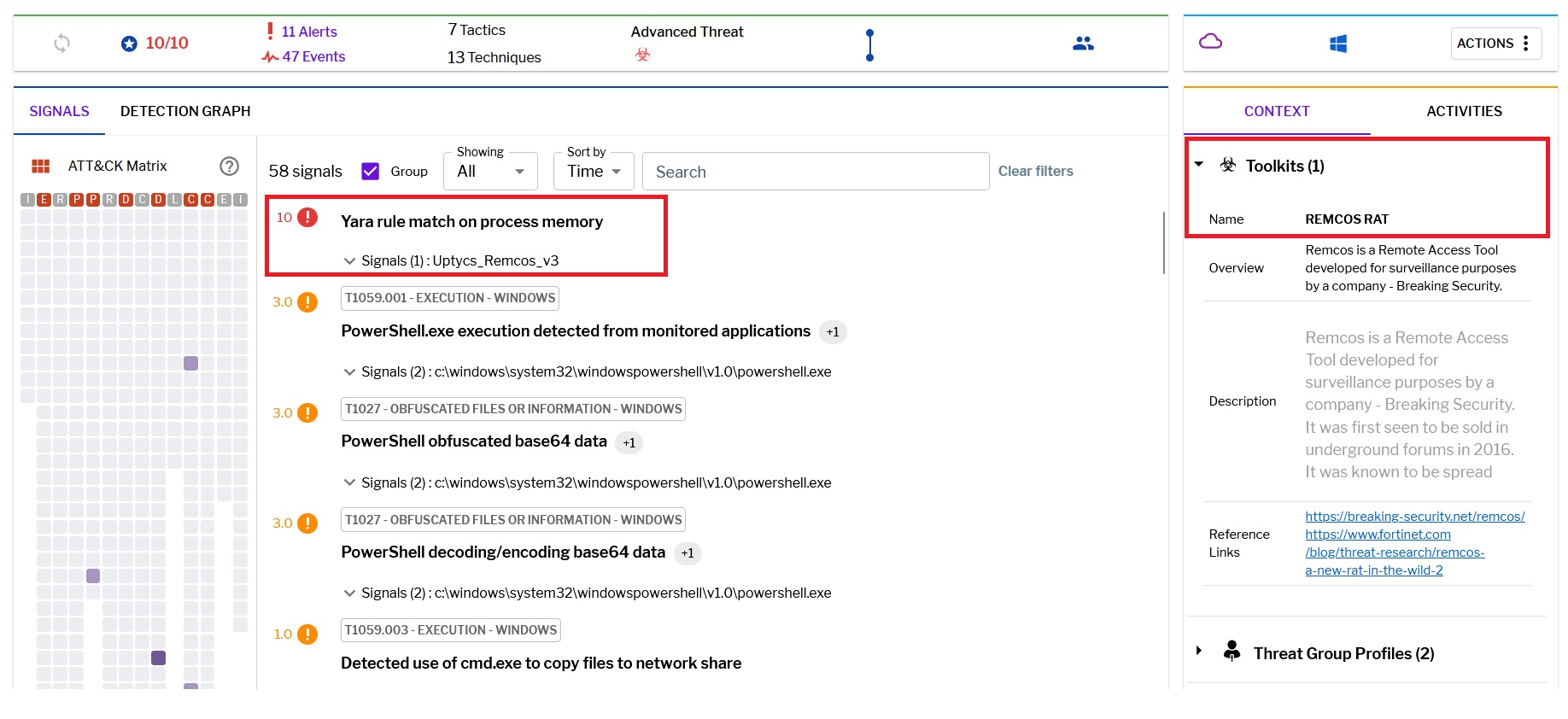
Task: Click the Toolkits biohazard icon
Action: click(x=1228, y=165)
